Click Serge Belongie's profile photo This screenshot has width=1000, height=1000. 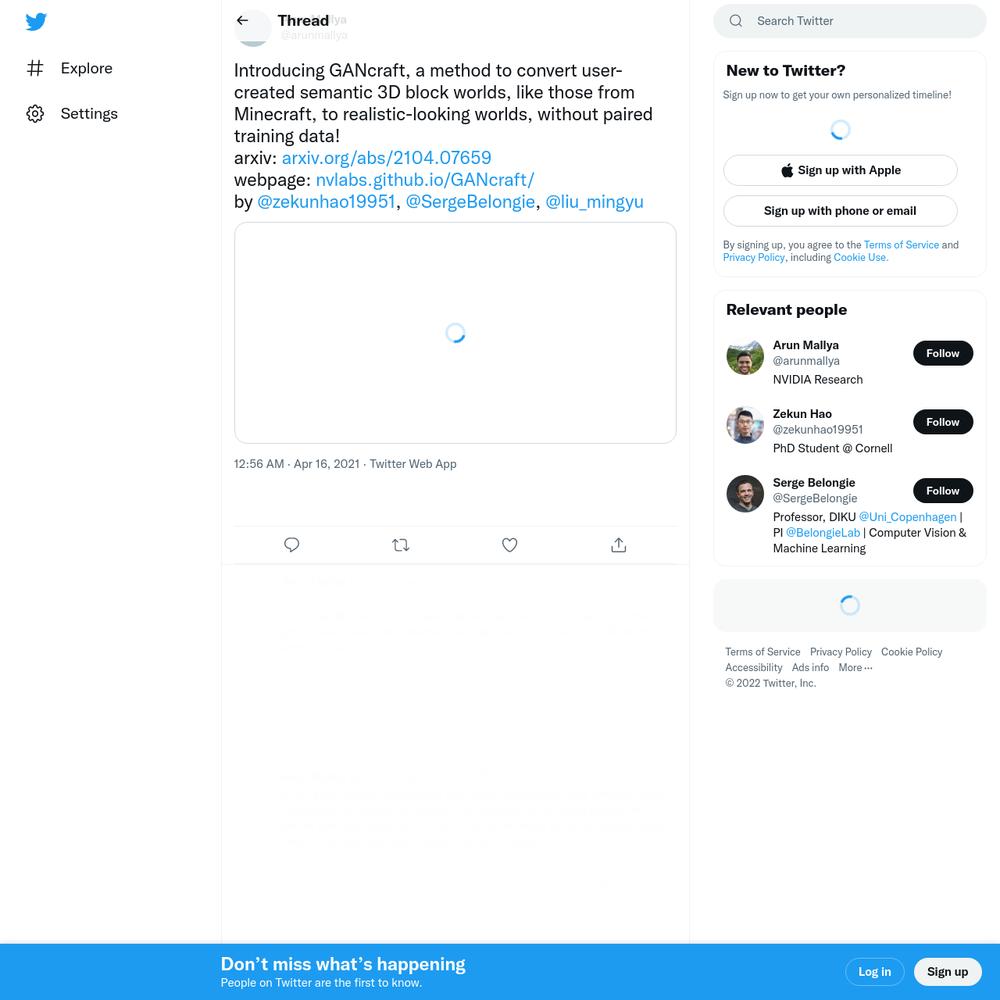745,494
